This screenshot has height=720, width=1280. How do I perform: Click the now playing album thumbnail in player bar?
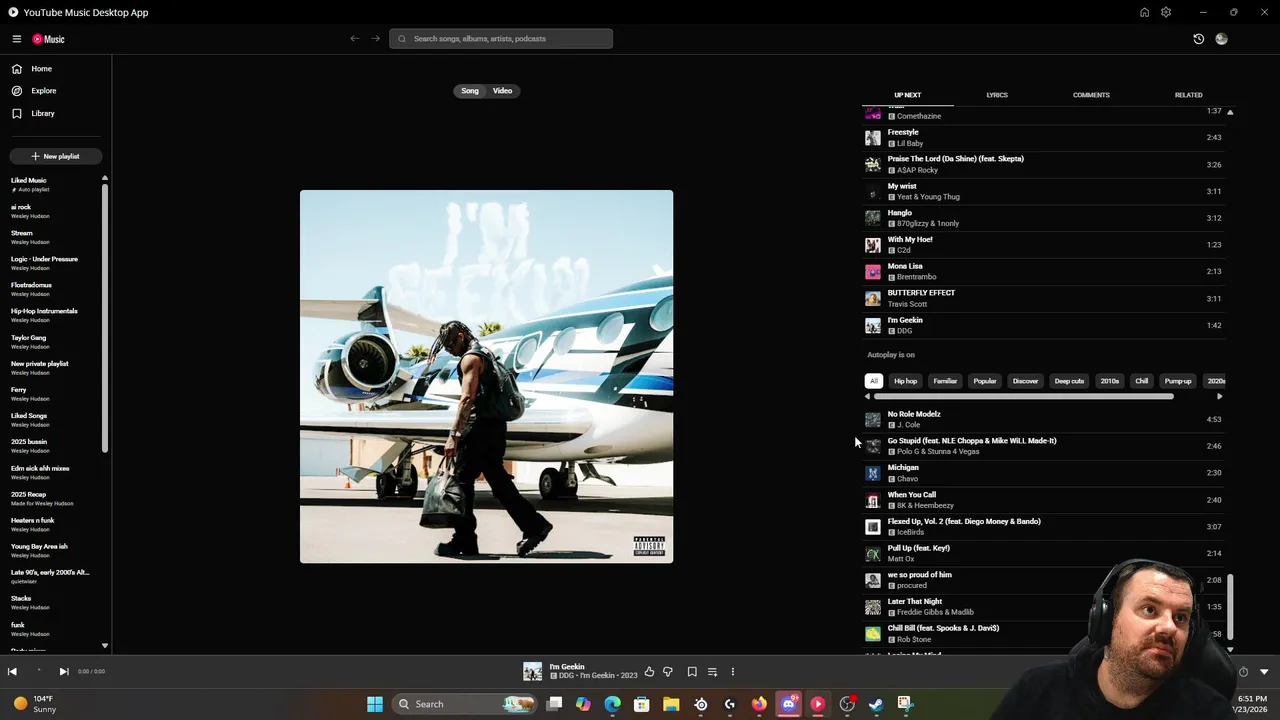pyautogui.click(x=532, y=672)
